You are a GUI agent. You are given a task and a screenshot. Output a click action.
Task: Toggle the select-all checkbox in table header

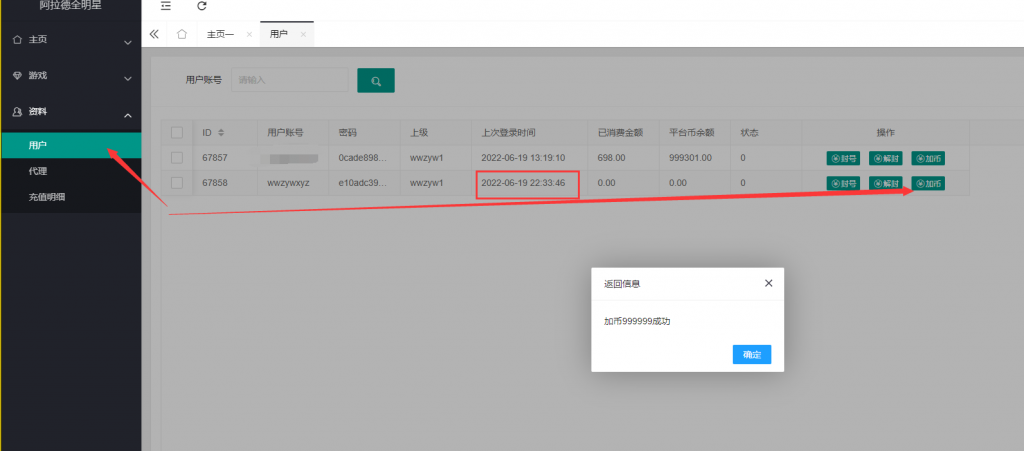[x=177, y=132]
